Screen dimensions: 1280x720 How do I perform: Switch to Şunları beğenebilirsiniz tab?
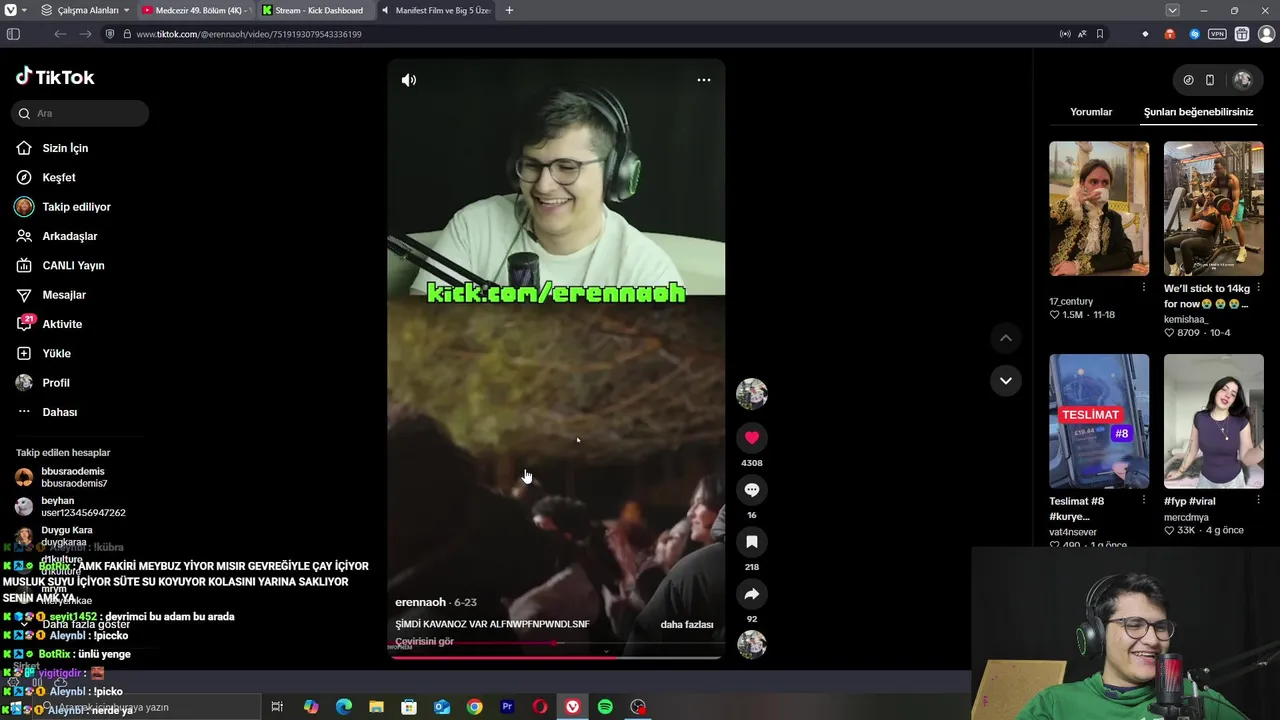tap(1198, 112)
